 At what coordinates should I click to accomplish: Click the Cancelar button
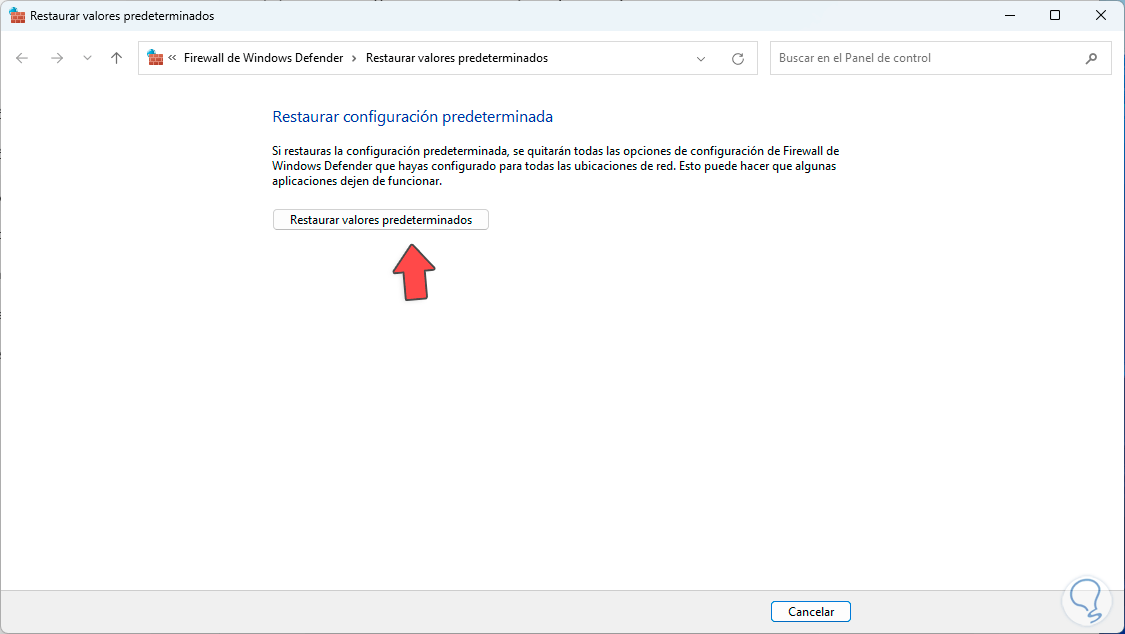tap(811, 612)
